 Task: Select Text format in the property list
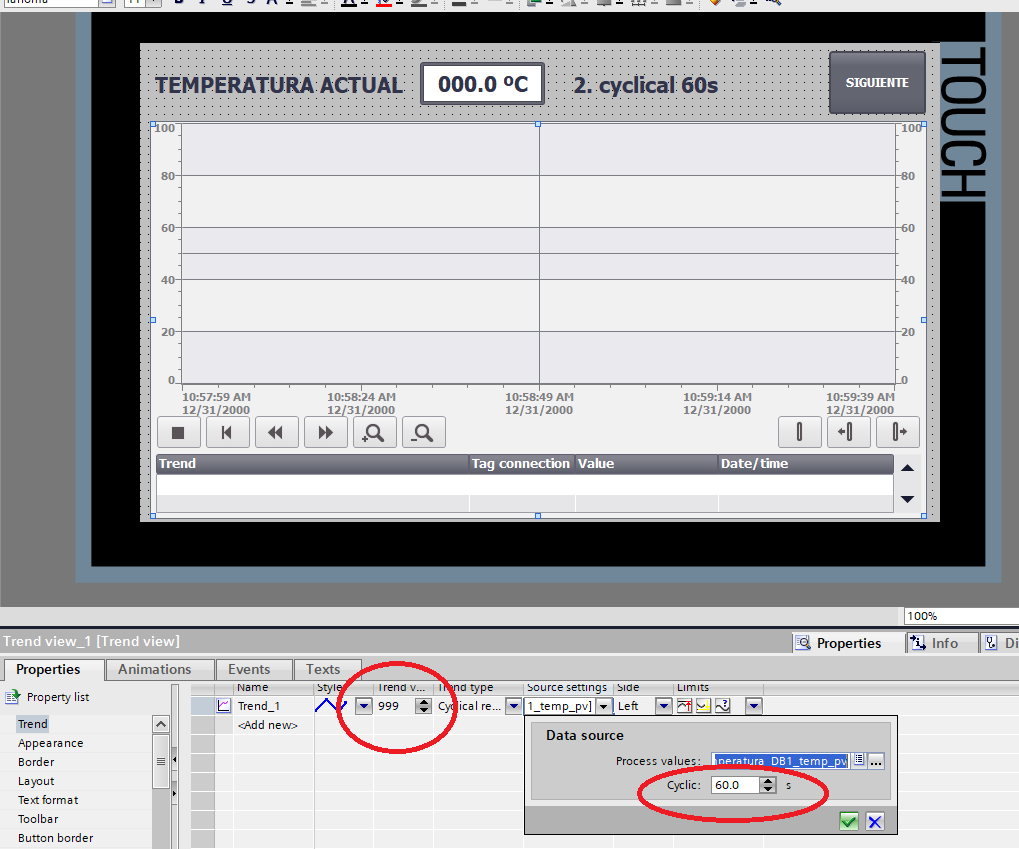tap(48, 800)
